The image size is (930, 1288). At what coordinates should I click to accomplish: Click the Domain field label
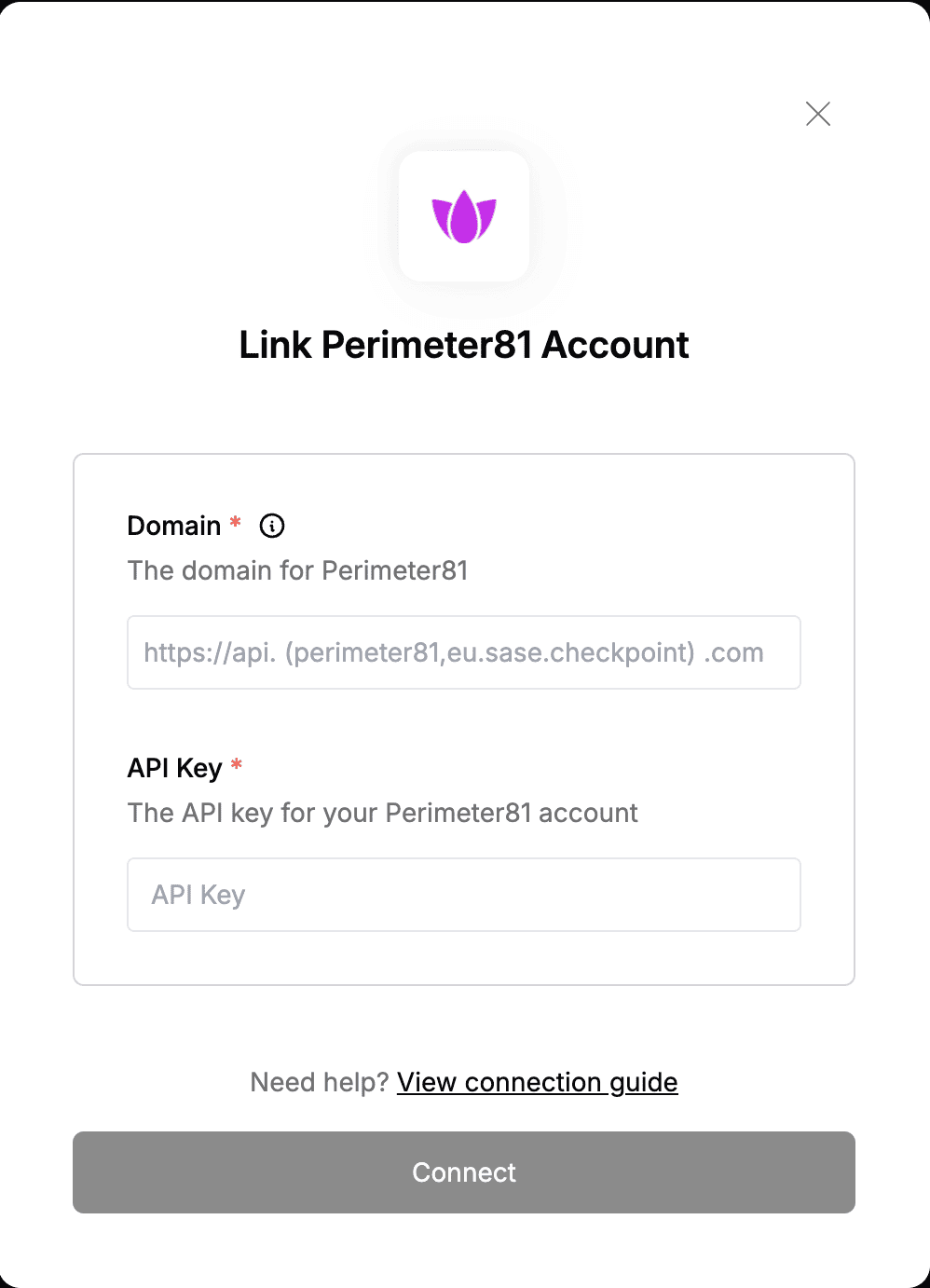(174, 526)
